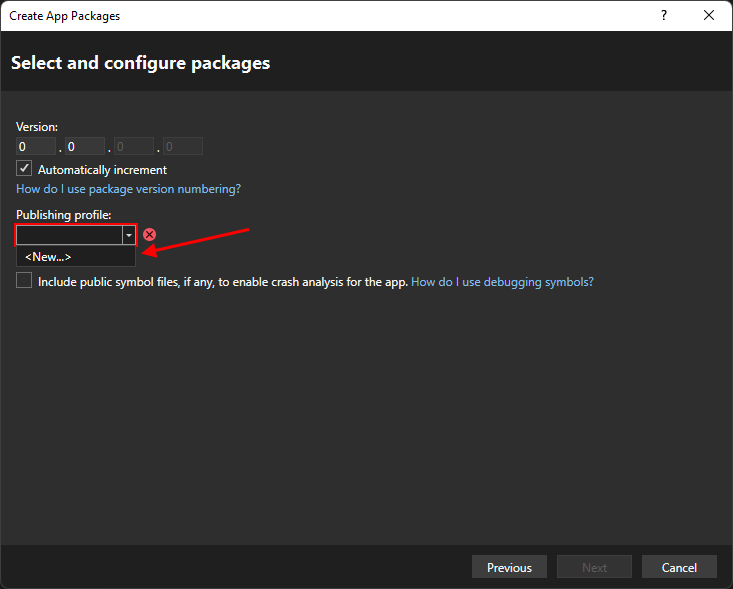This screenshot has width=733, height=589.
Task: Close the Create App Packages dialog
Action: 709,16
